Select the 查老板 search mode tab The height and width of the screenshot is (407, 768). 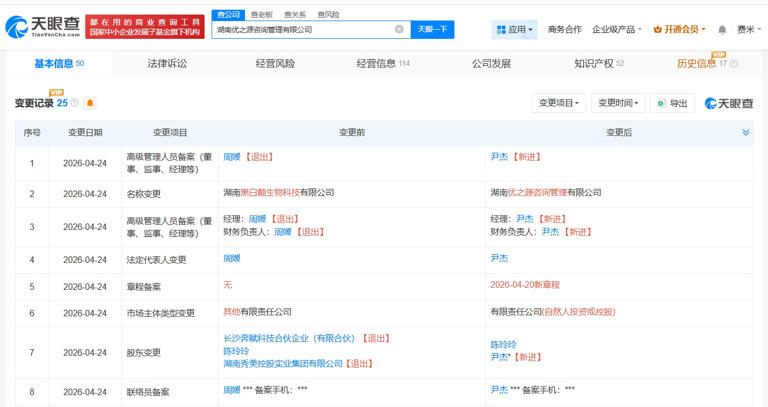tap(261, 15)
